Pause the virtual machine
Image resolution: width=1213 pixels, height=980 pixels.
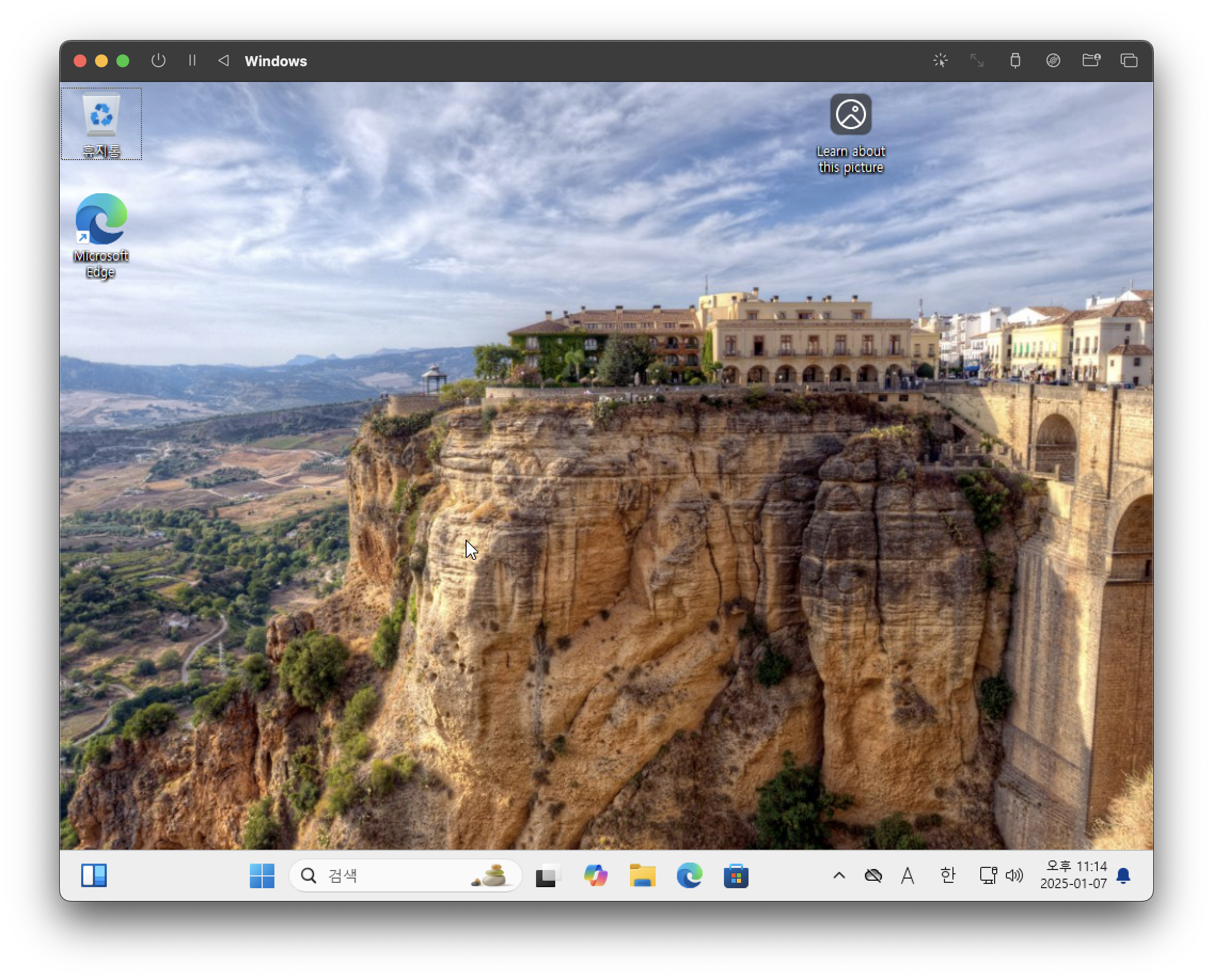click(192, 60)
